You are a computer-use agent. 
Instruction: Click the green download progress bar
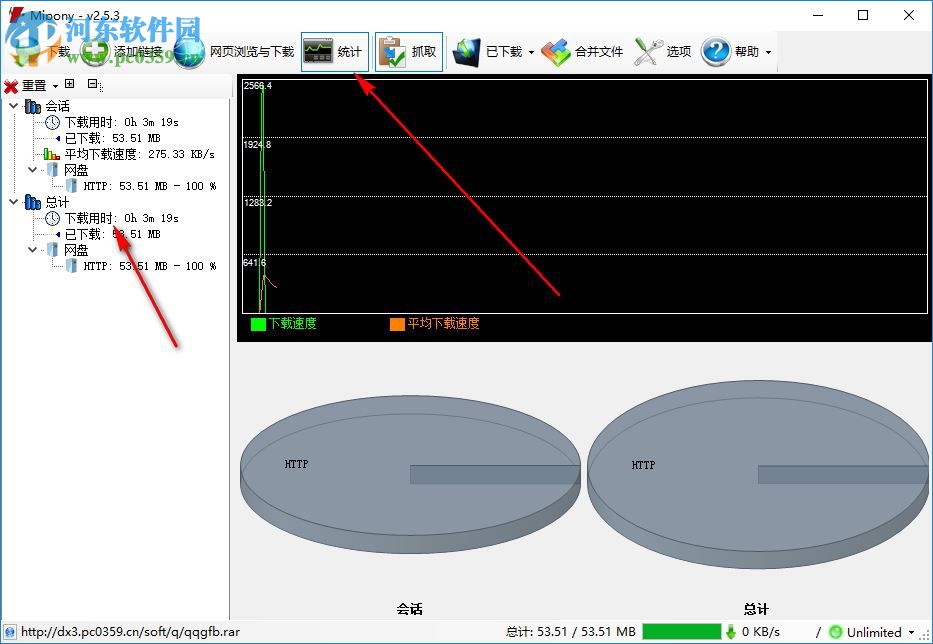point(682,632)
